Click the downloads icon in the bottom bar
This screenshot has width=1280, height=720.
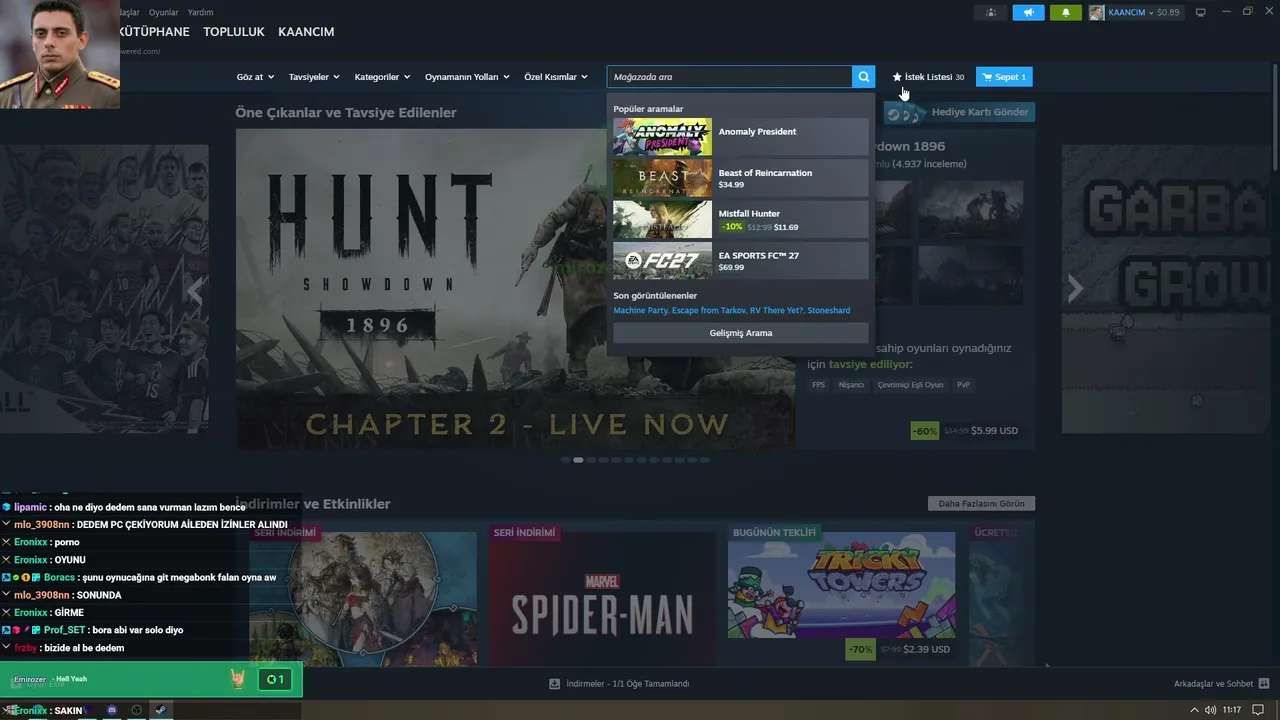554,684
